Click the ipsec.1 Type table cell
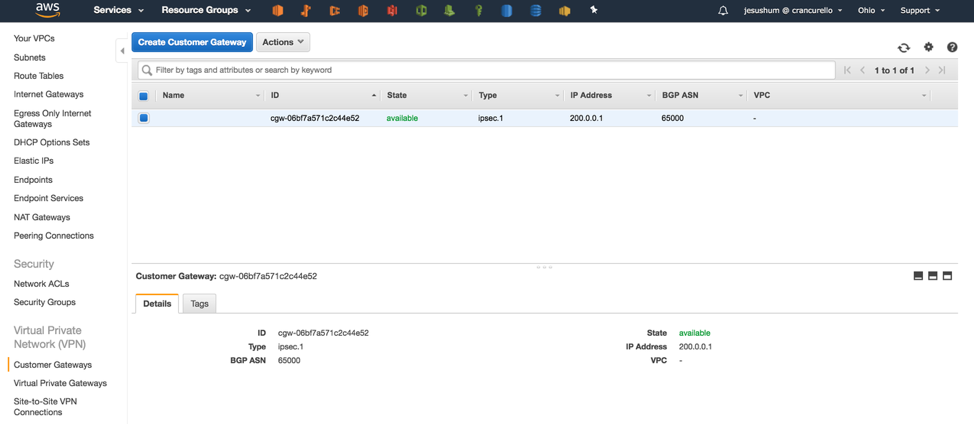The height and width of the screenshot is (424, 974). [491, 118]
